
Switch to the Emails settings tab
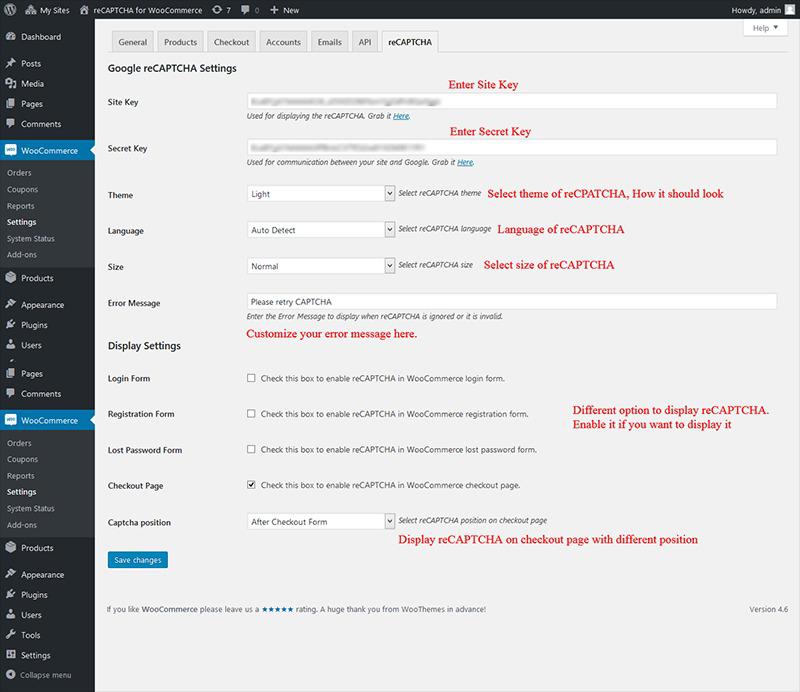pyautogui.click(x=330, y=42)
